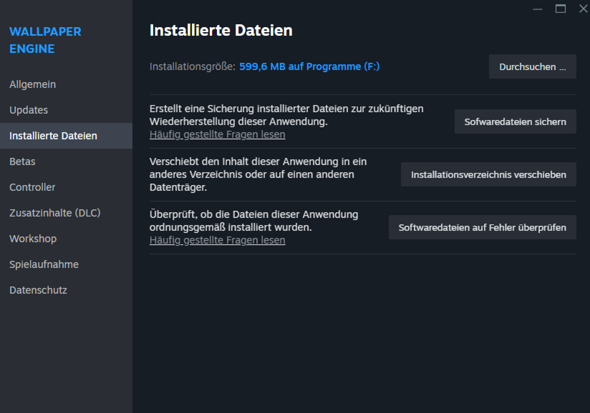The image size is (590, 413).
Task: Maximize the properties window
Action: (561, 9)
